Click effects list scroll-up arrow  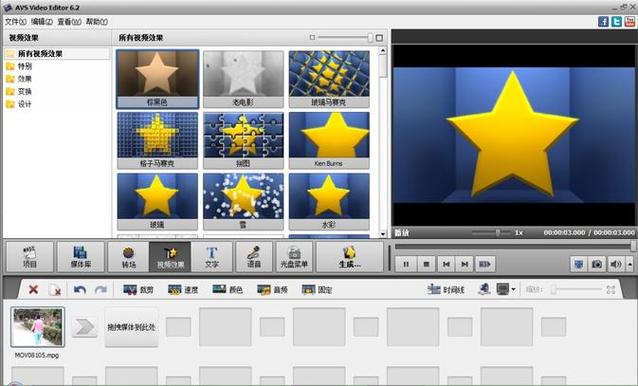coord(382,50)
